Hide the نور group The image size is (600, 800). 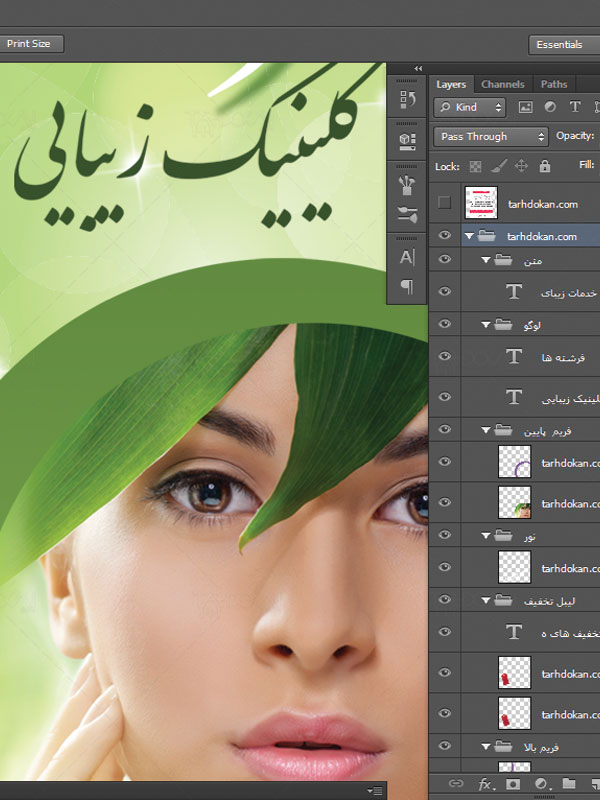[444, 535]
